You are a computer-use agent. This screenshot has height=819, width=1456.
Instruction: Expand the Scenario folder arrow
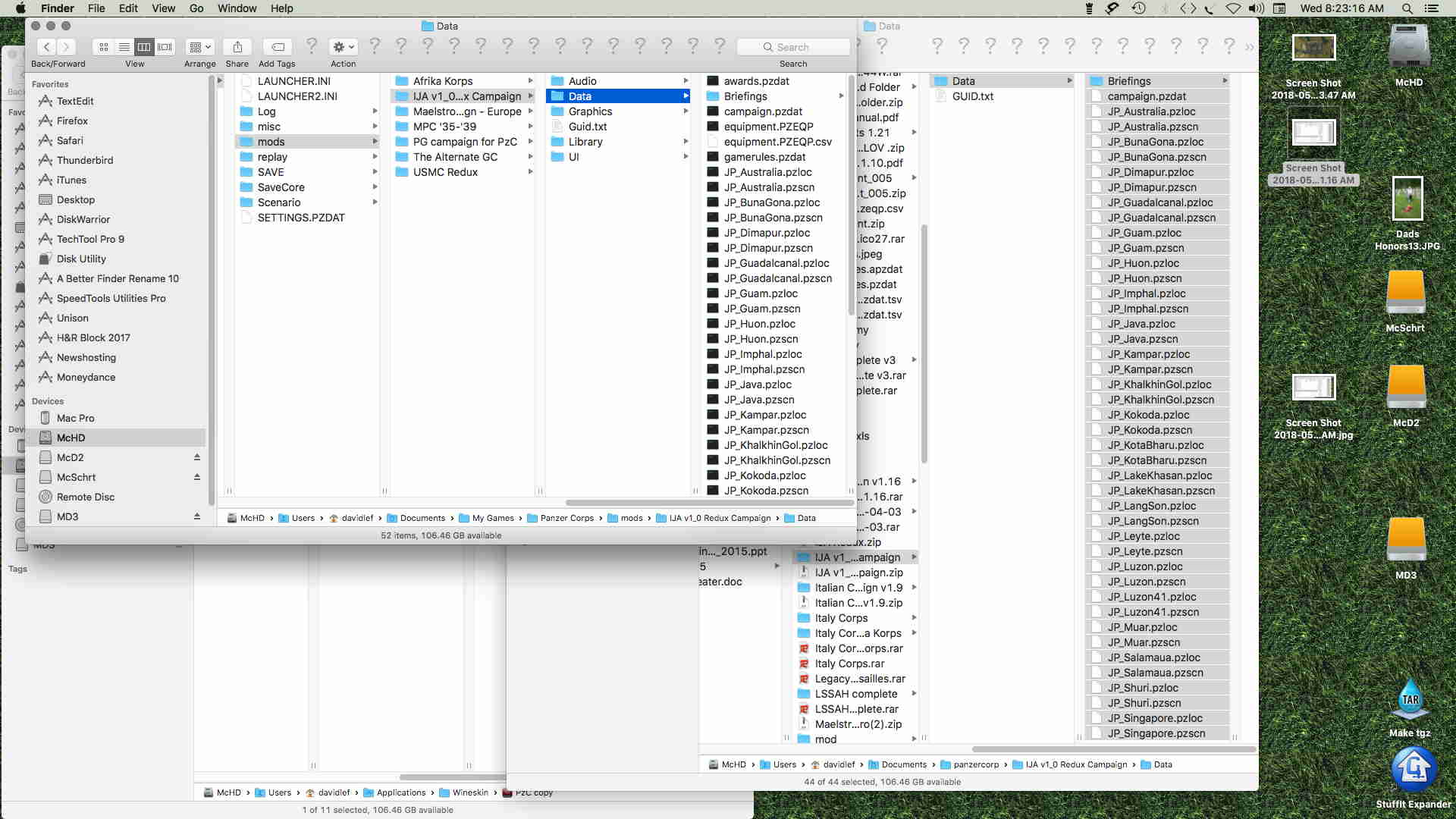pos(375,202)
